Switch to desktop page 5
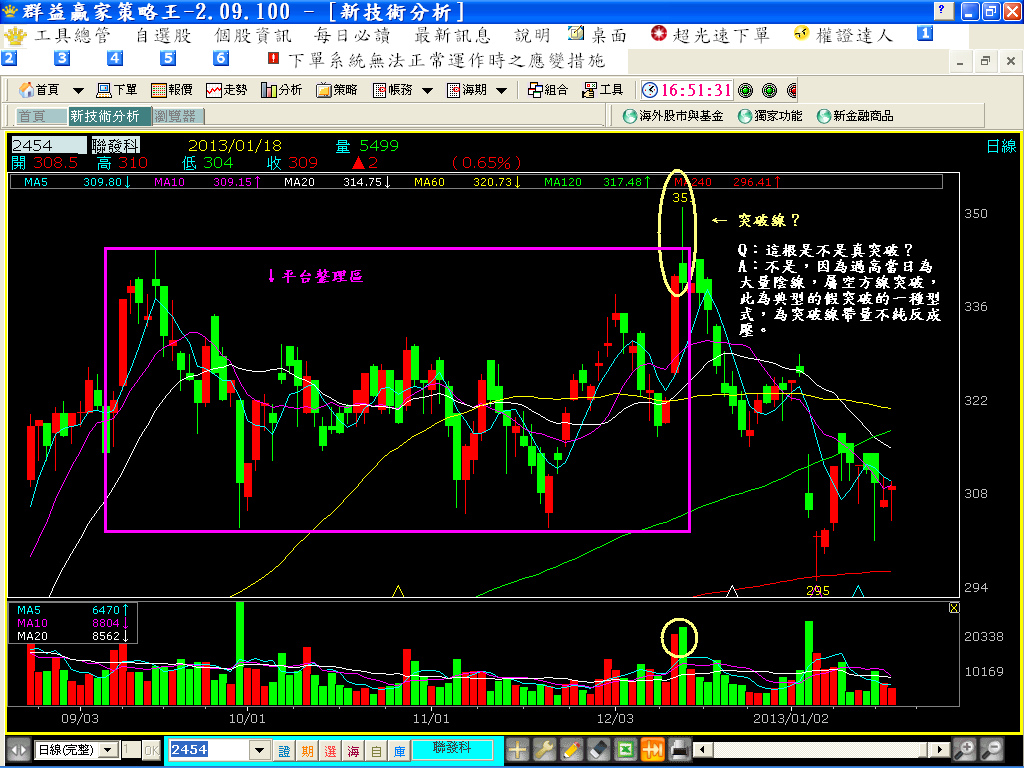1024x768 pixels. [168, 58]
